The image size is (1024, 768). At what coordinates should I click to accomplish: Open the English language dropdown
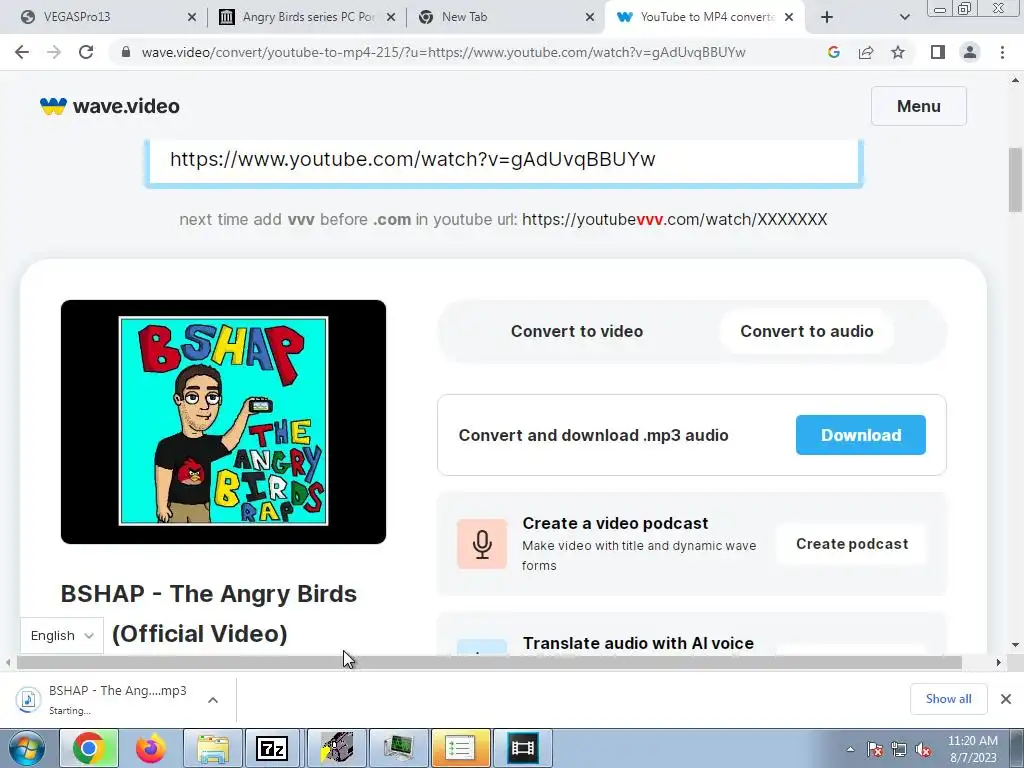pos(62,635)
